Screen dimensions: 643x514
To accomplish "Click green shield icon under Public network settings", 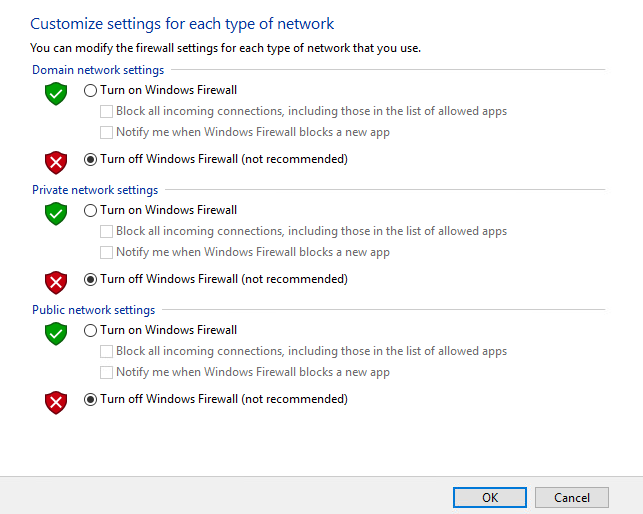I will [56, 334].
